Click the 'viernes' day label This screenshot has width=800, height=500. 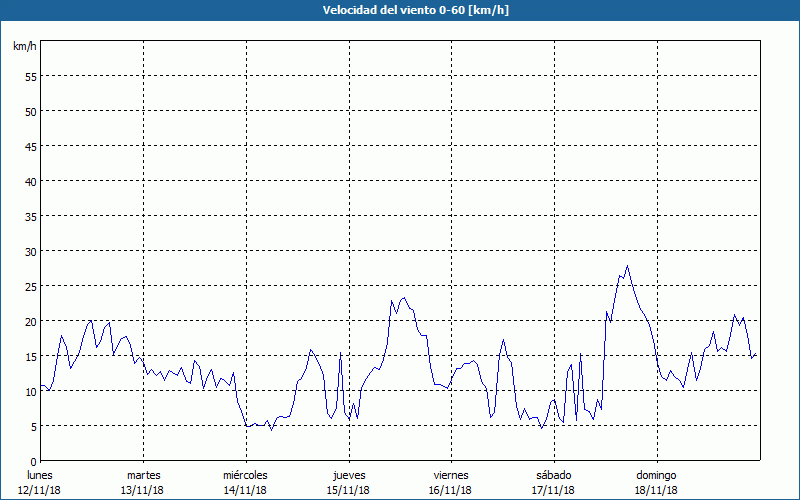pyautogui.click(x=451, y=475)
